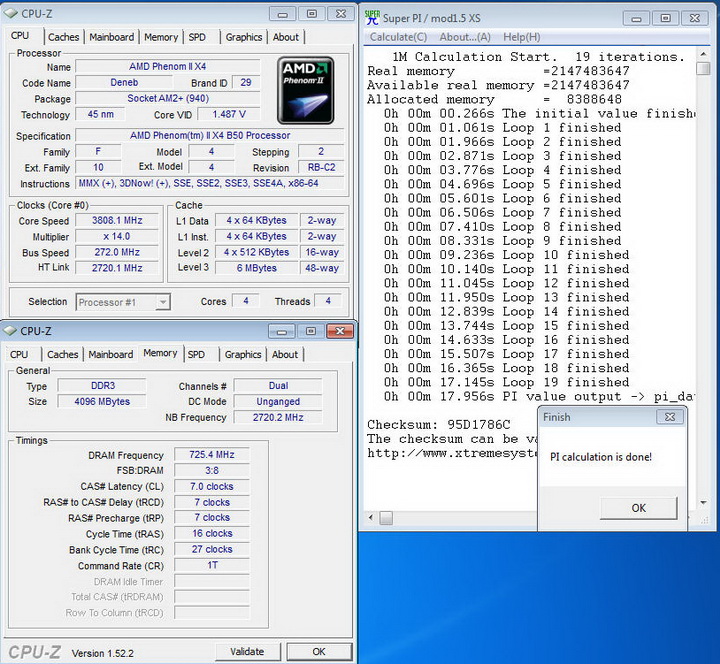Click the Specification field AMD Phenom II X4 B50
Screen dimensions: 720x664
[210, 135]
